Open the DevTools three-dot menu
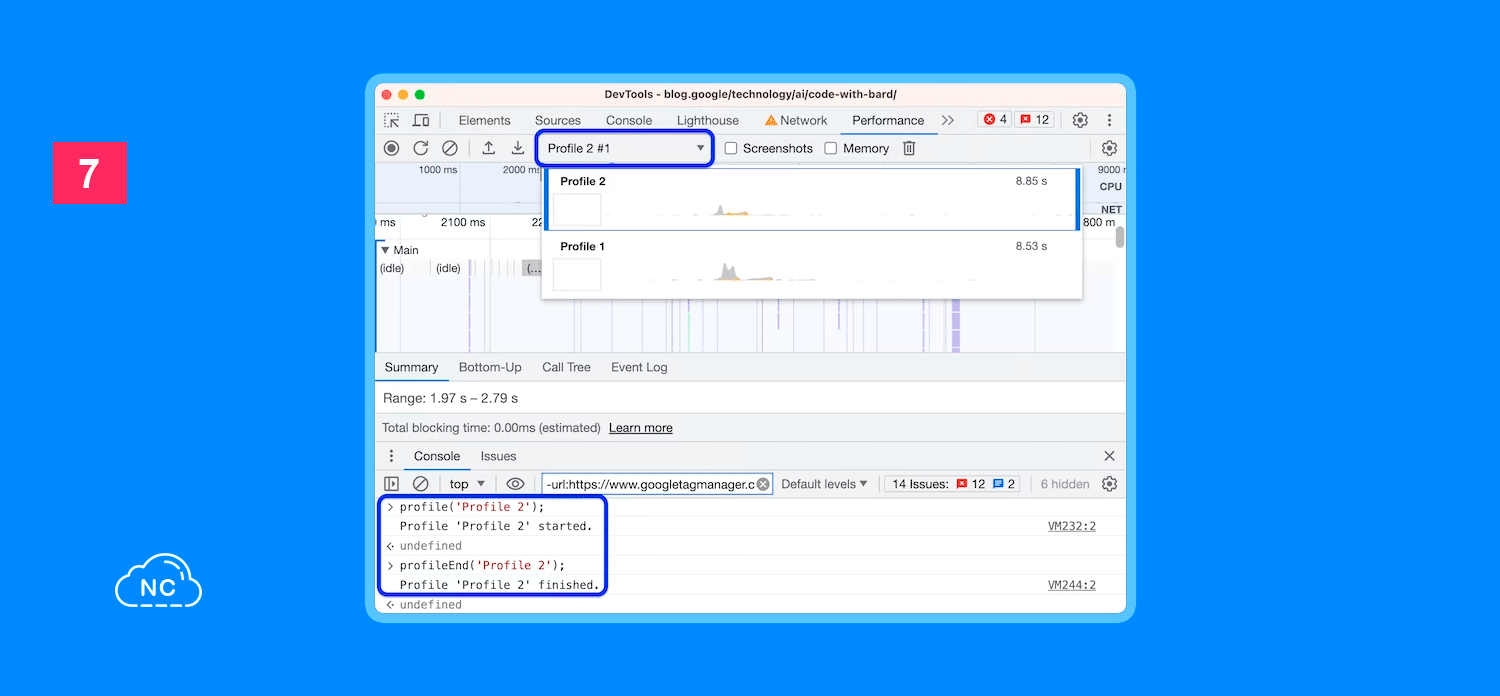Image resolution: width=1500 pixels, height=696 pixels. (x=1109, y=120)
